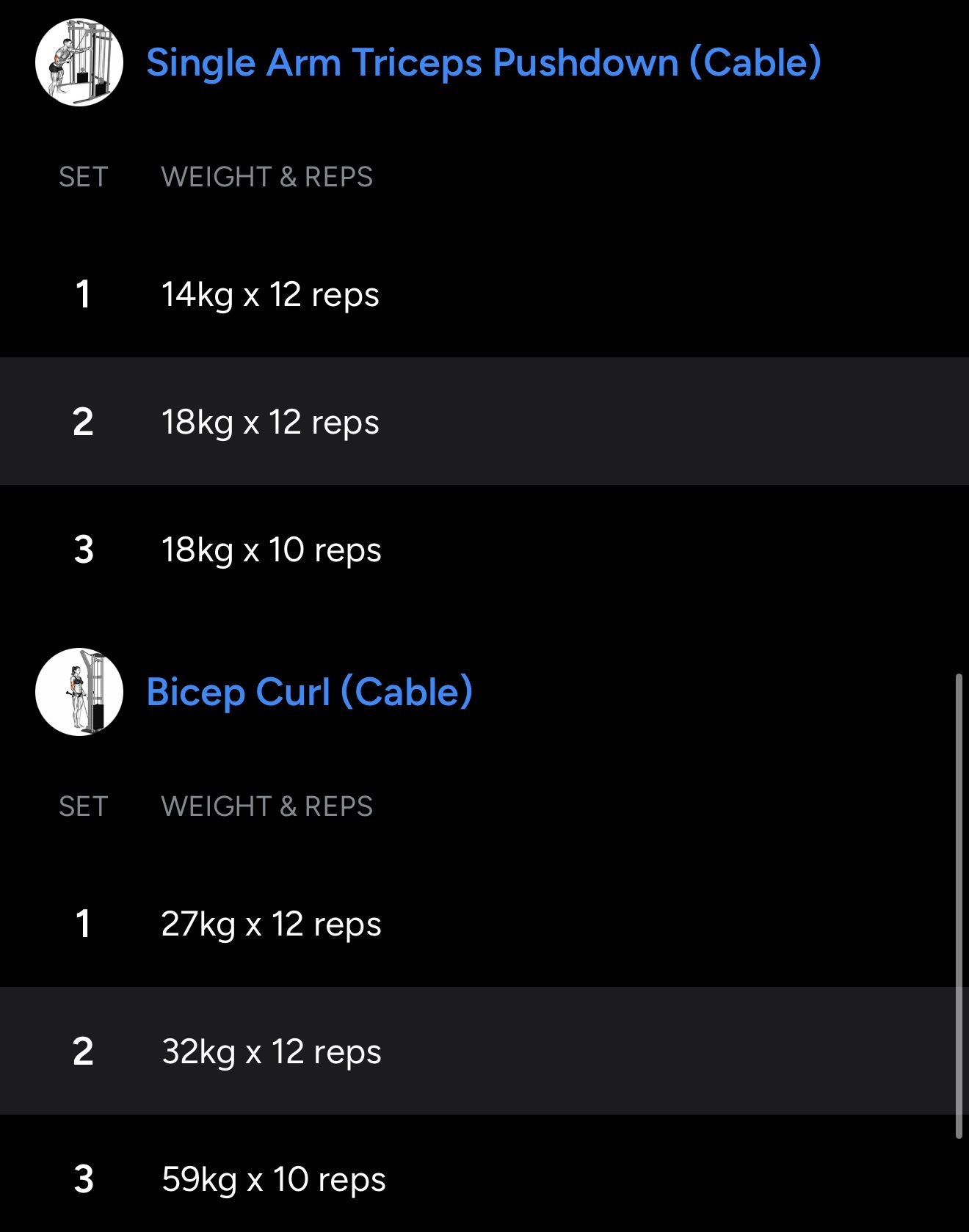Select the 59kg x 10 reps entry

273,1179
